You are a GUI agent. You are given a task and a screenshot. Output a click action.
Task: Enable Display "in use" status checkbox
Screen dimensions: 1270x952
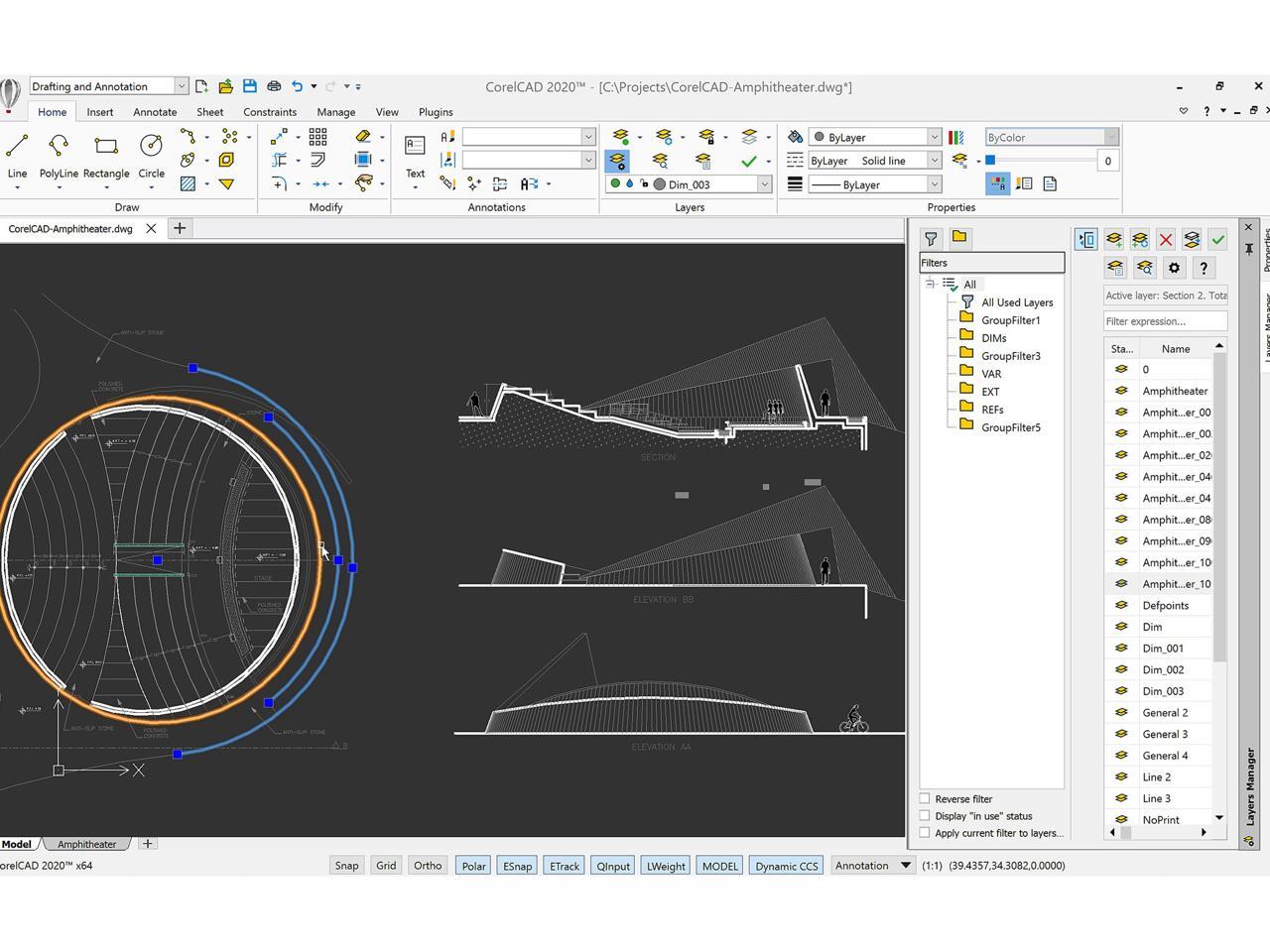925,816
